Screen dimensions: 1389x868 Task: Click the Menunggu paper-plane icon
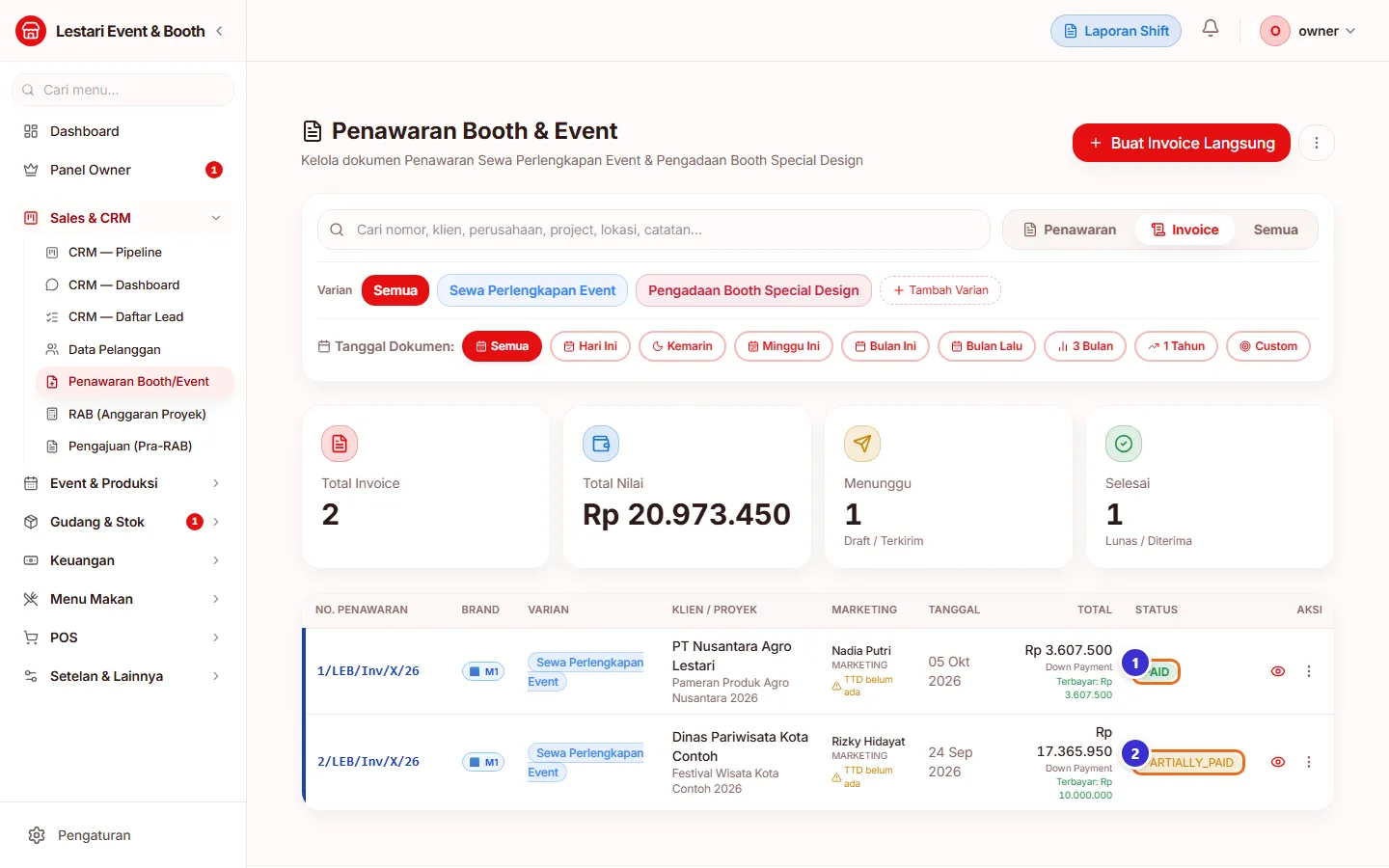pyautogui.click(x=862, y=444)
